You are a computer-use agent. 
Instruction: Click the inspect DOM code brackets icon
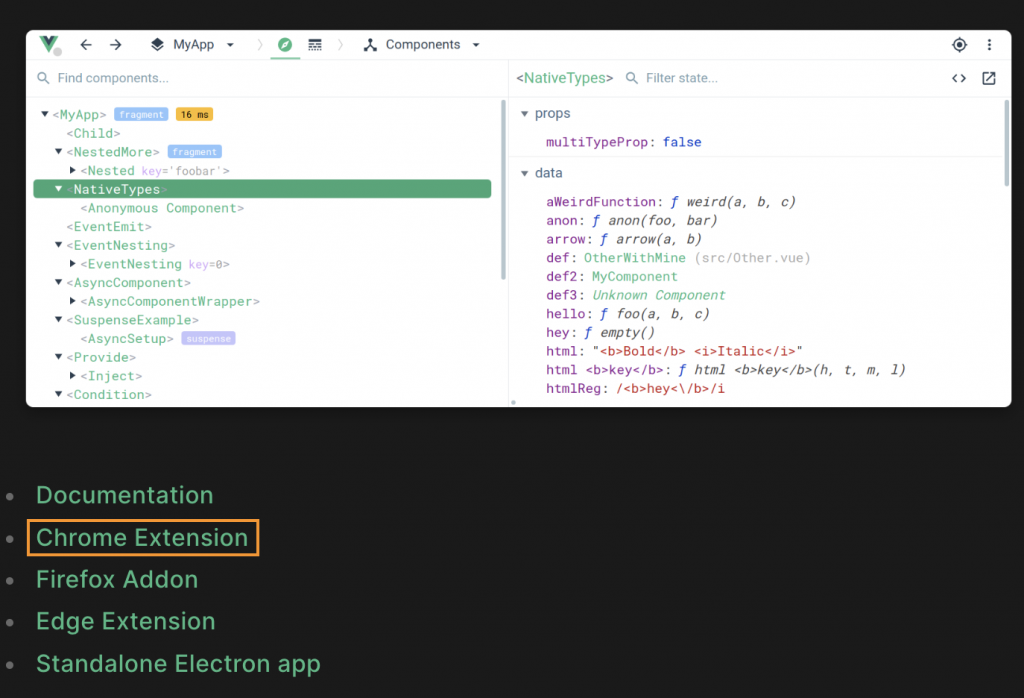click(x=958, y=78)
